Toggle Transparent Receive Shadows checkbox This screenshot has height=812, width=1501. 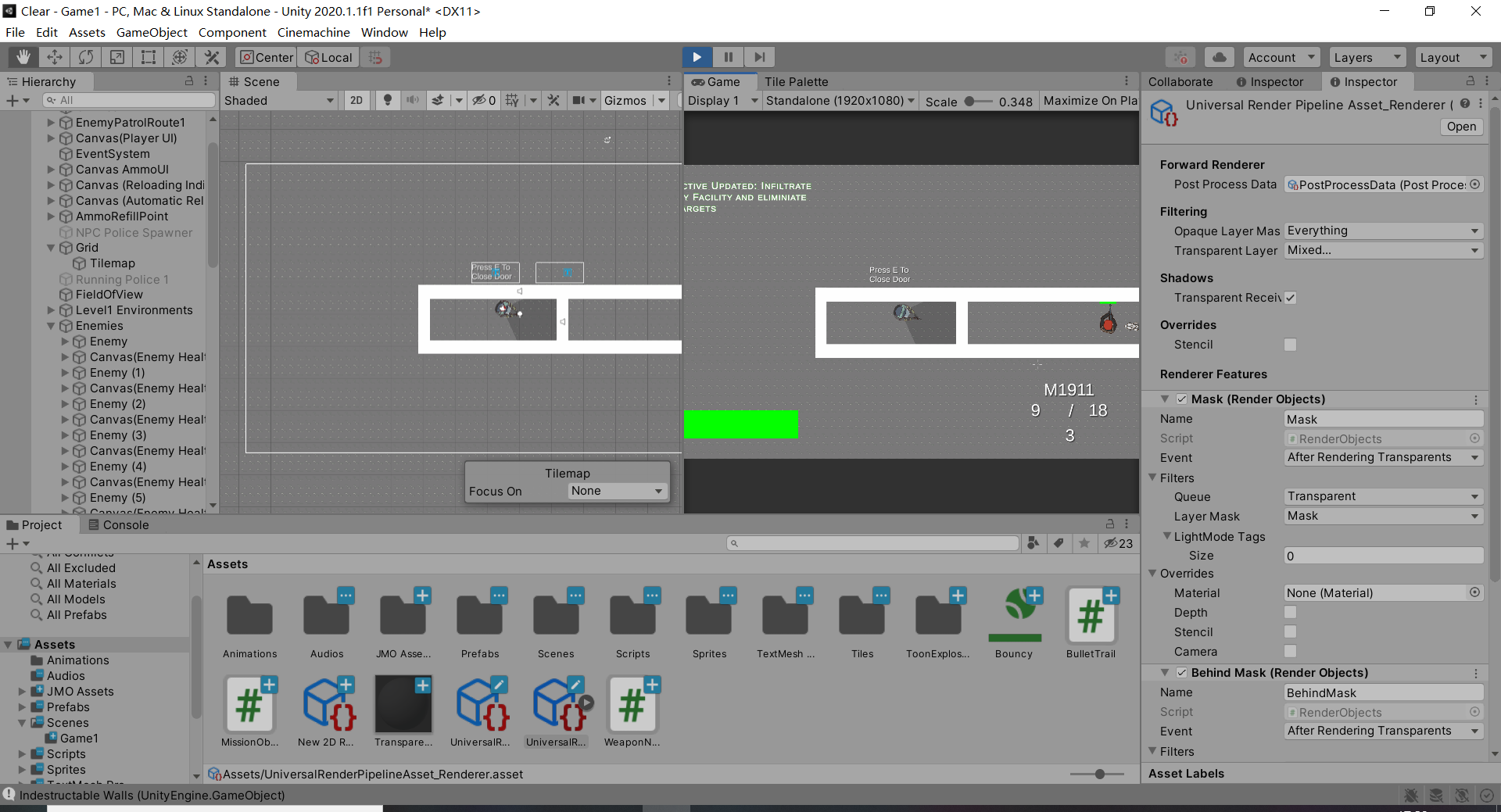tap(1291, 298)
